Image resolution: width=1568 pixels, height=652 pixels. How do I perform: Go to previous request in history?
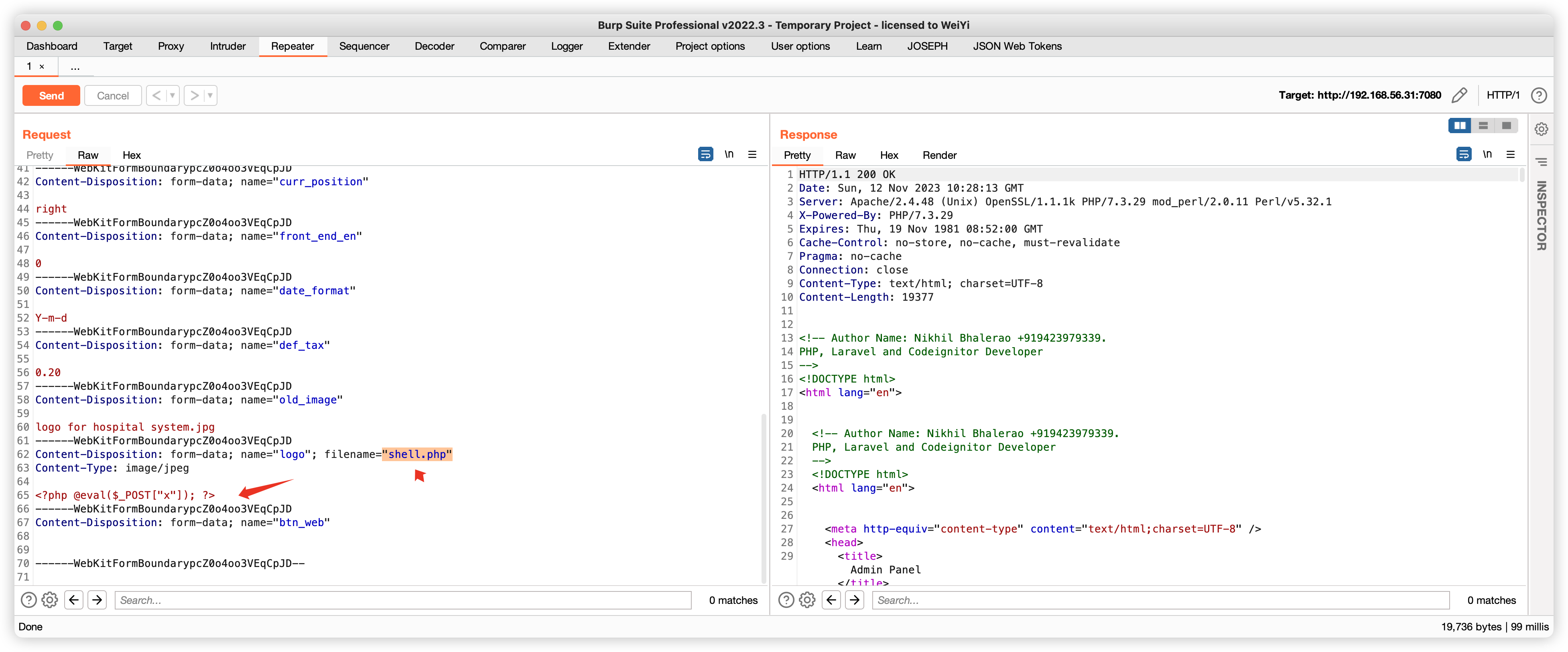coord(156,95)
